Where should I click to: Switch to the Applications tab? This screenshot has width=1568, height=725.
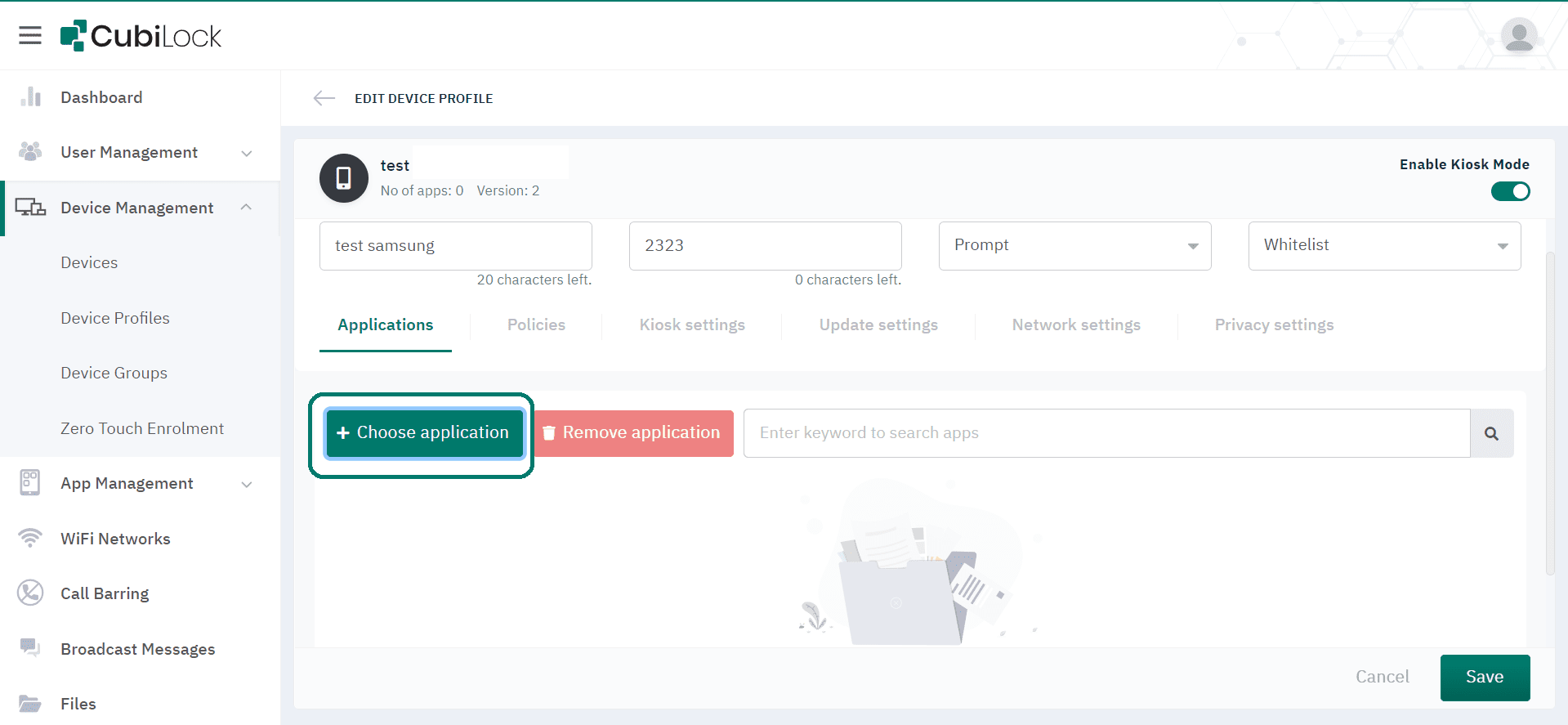[x=386, y=325]
